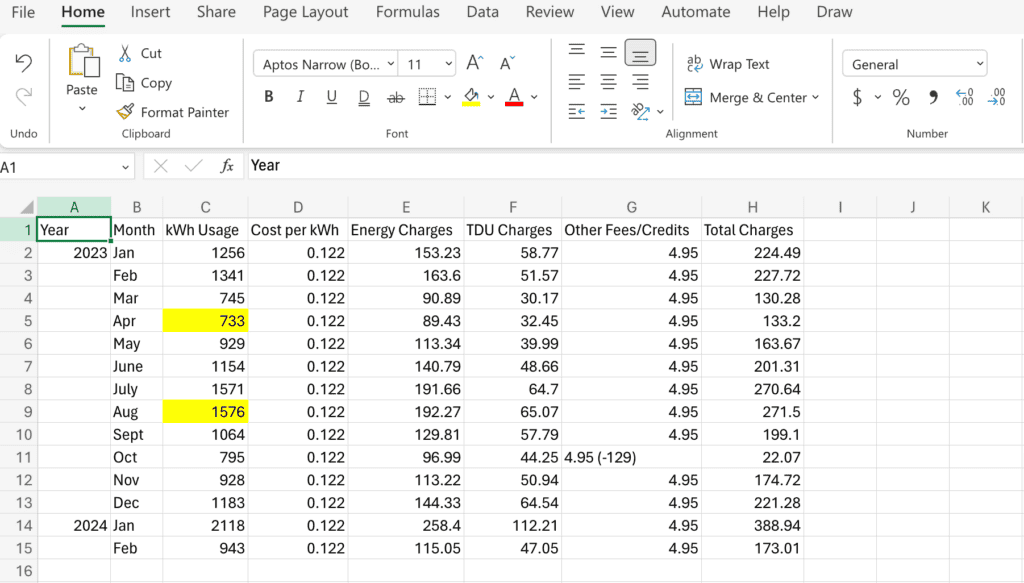
Task: Open the General number format dropdown
Action: click(x=913, y=63)
